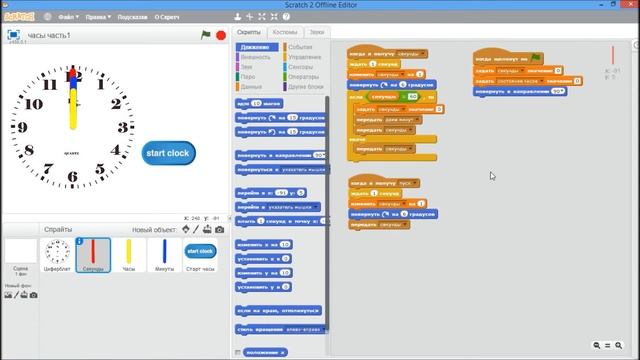Choose new backdrop from library icon
The height and width of the screenshot is (360, 640).
(8, 295)
